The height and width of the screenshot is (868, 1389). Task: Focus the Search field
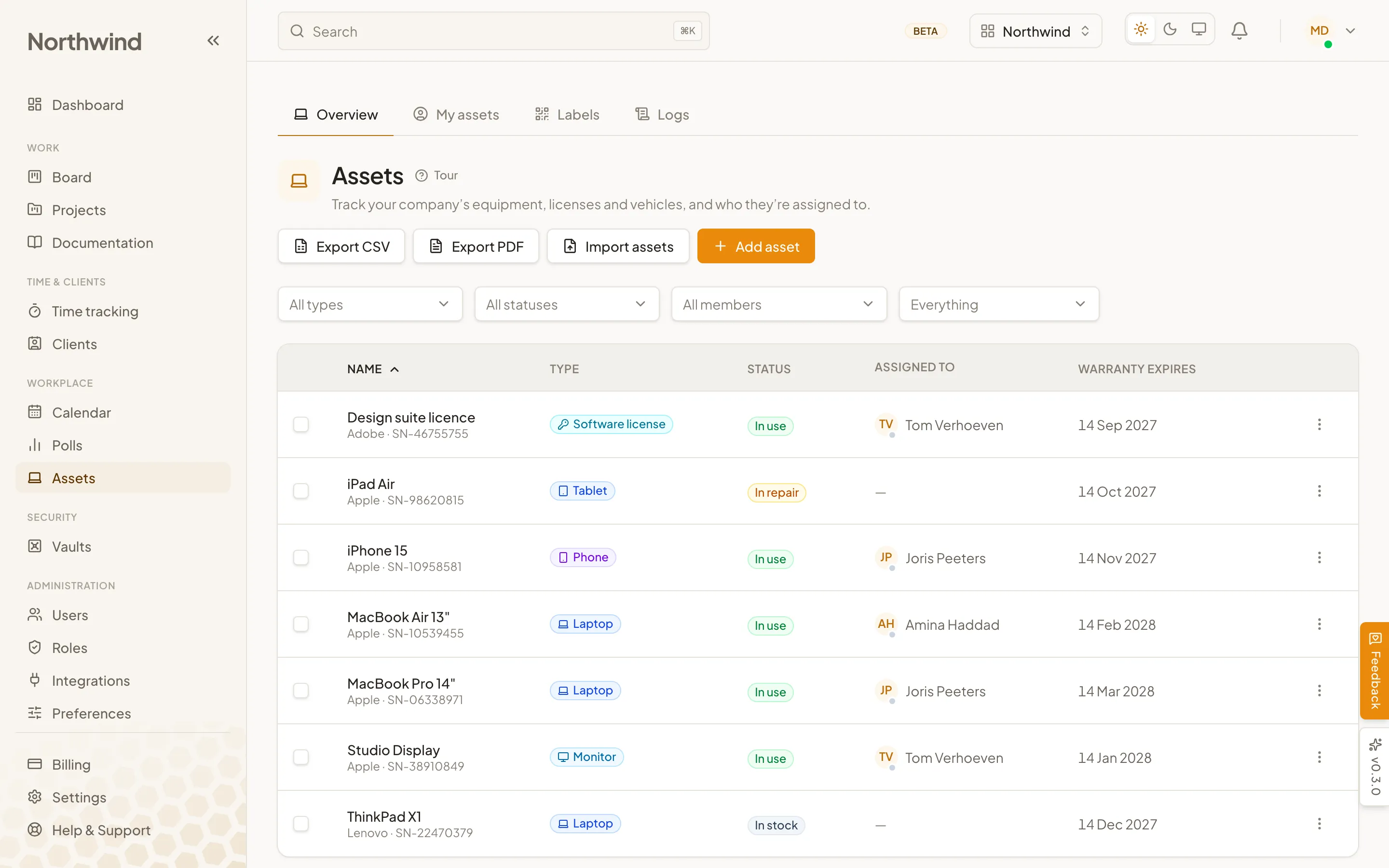point(493,31)
